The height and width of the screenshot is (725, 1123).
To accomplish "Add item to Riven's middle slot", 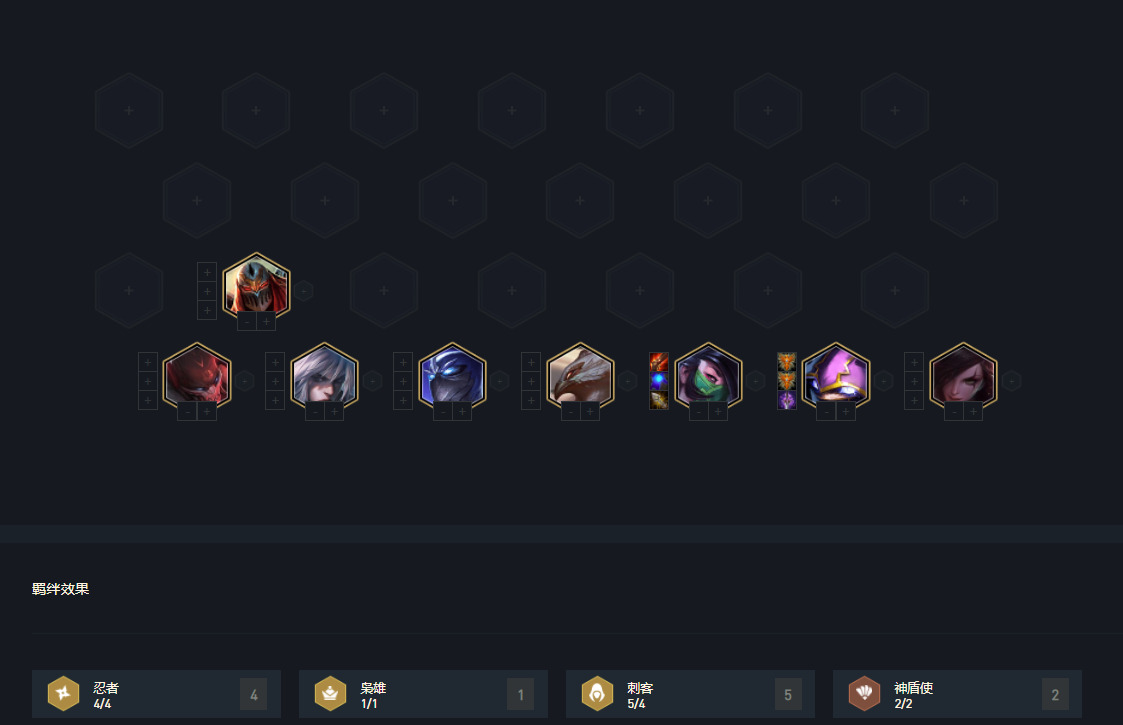I will coord(275,381).
